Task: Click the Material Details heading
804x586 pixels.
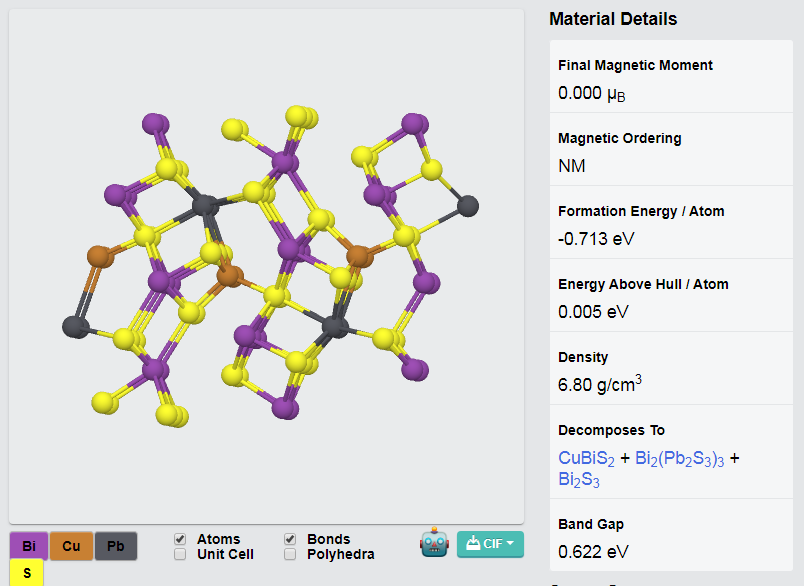Action: (x=613, y=19)
